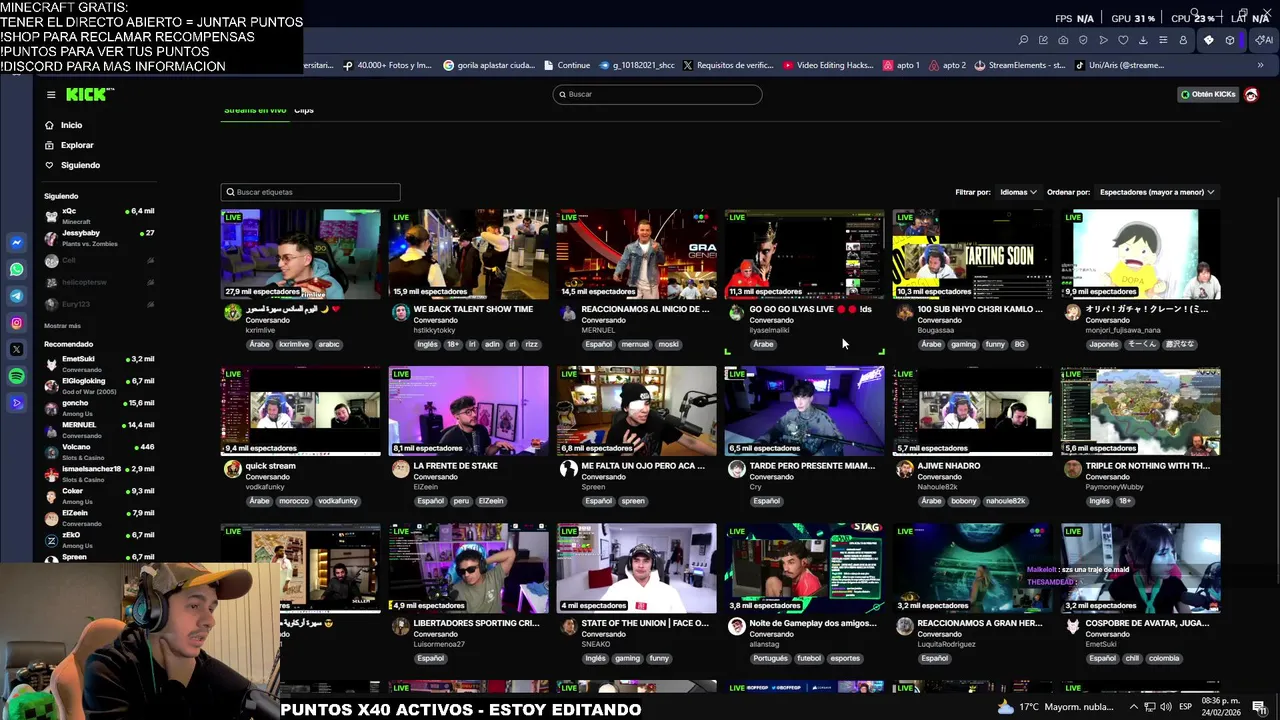Open the 'apto 1' bookmark

tap(902, 65)
